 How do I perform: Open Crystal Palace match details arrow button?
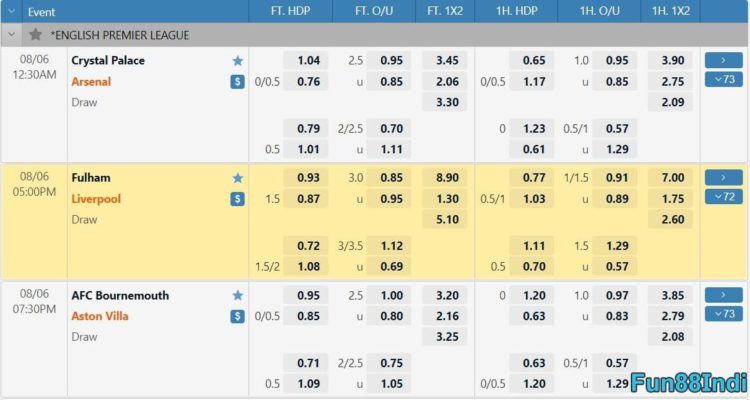tap(724, 60)
